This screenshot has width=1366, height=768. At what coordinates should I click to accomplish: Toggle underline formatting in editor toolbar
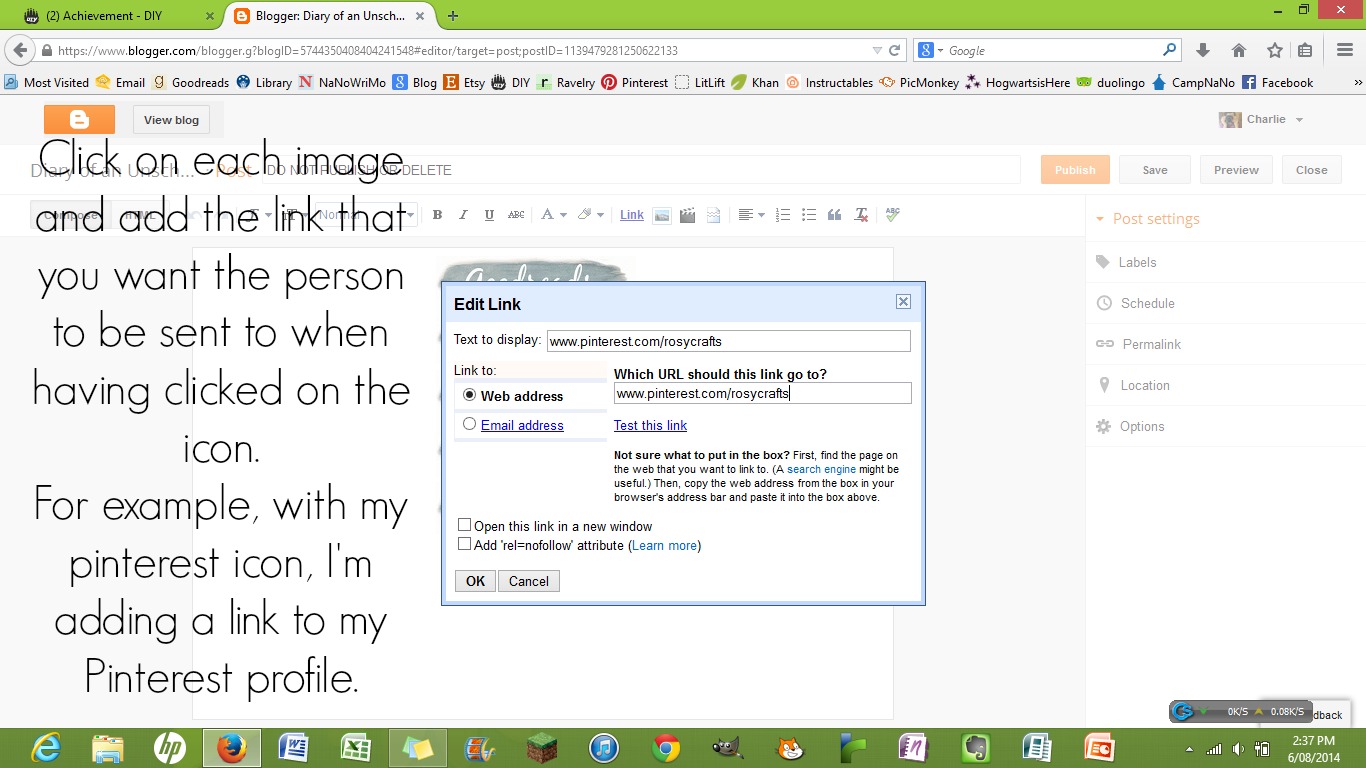pyautogui.click(x=489, y=215)
